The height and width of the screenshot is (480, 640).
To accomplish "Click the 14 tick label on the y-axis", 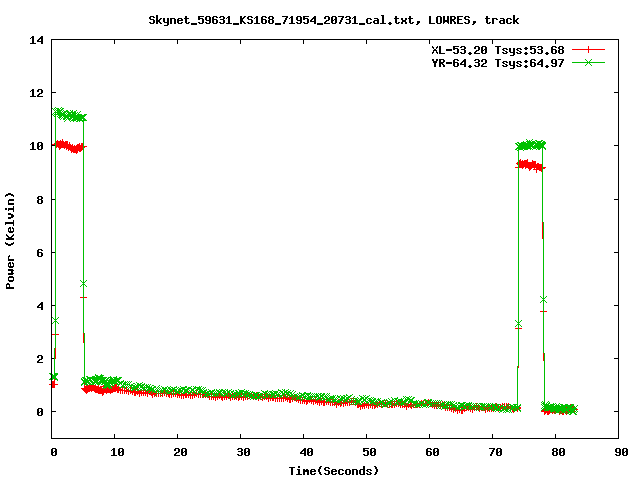I will (x=36, y=40).
